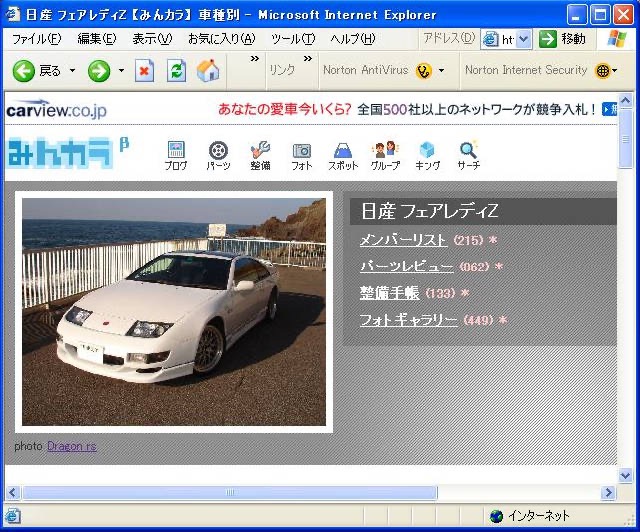Click the vertical scrollbar down arrow
This screenshot has width=640, height=532.
(625, 476)
